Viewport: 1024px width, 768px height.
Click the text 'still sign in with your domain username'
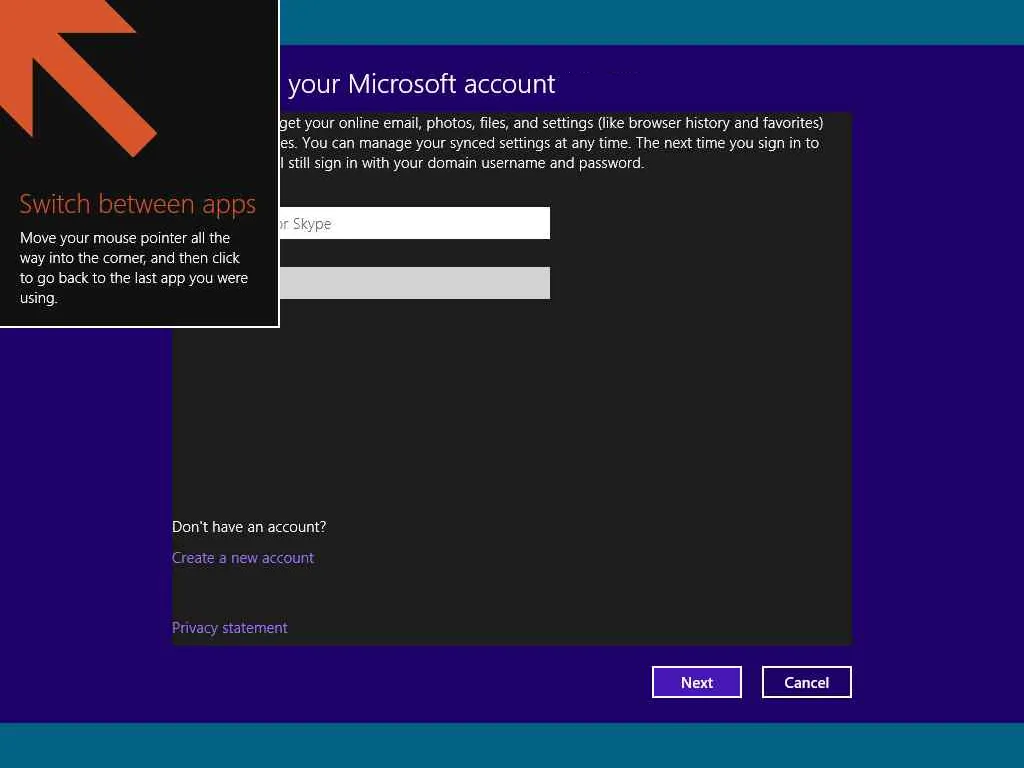417,163
